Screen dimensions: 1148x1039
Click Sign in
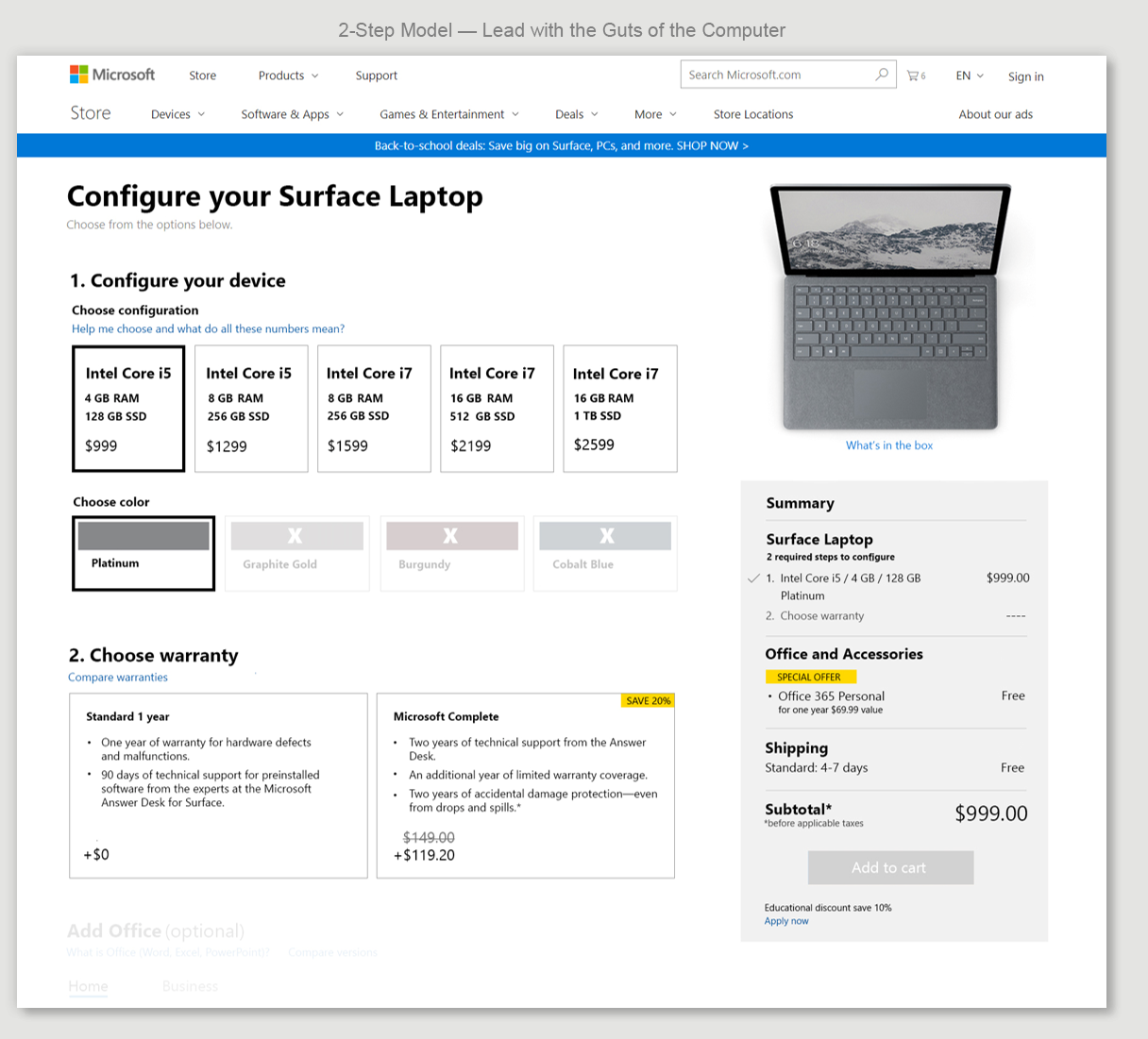pos(1025,76)
